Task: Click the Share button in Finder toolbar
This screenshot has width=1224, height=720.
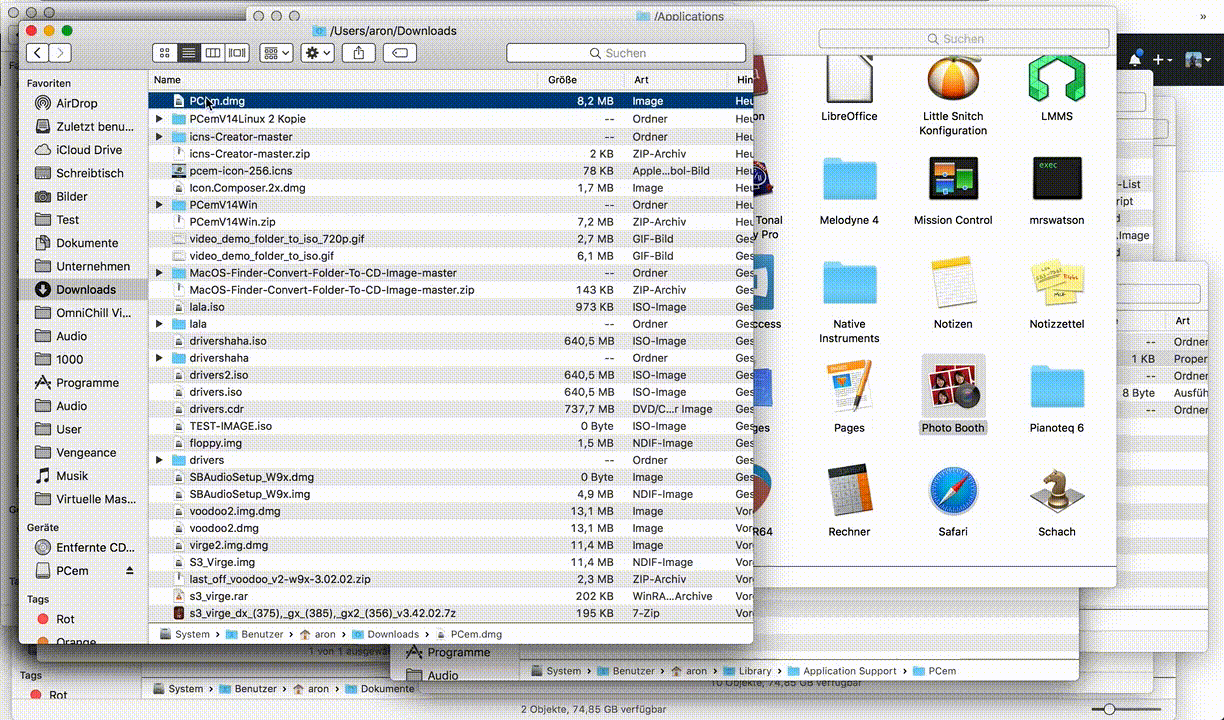Action: 359,53
